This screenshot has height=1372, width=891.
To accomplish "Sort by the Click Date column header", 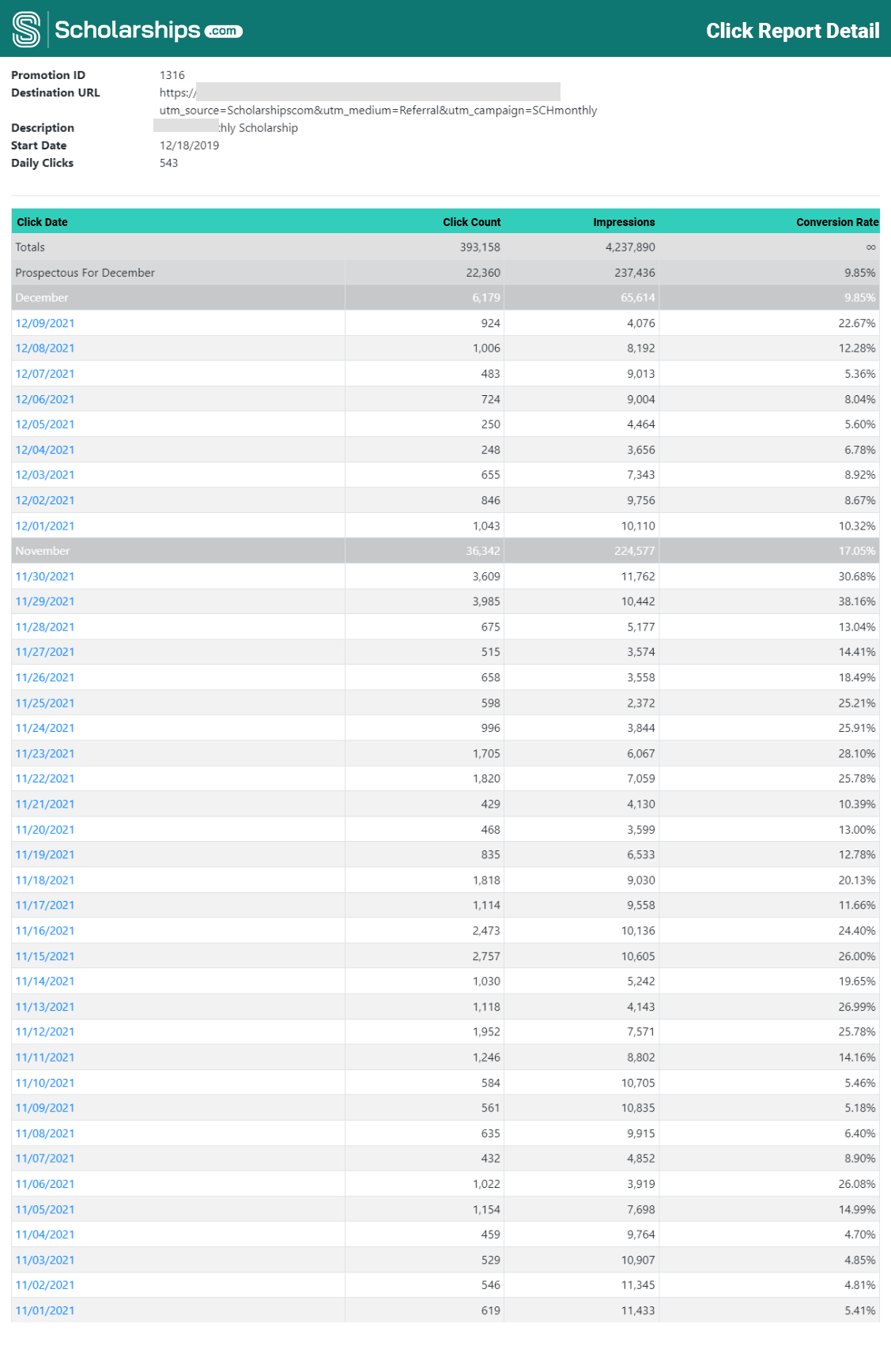I will [x=41, y=222].
